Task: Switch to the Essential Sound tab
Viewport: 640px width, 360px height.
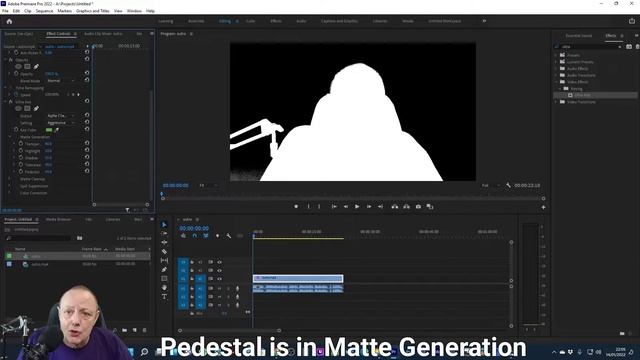Action: (x=578, y=36)
